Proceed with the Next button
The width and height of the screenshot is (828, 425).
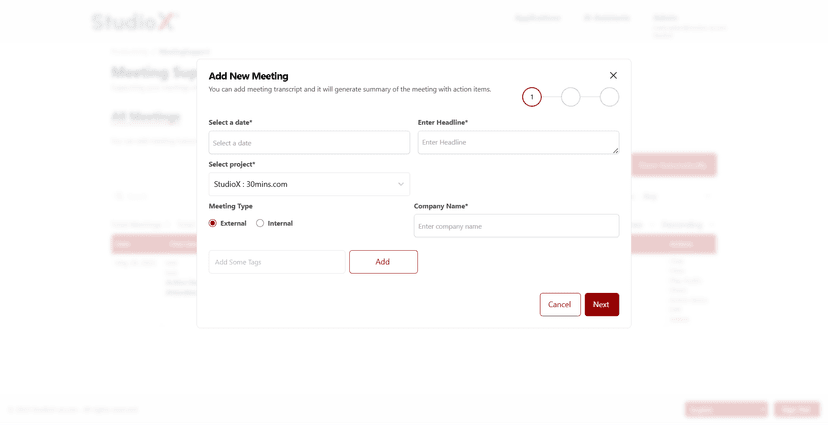tap(601, 304)
